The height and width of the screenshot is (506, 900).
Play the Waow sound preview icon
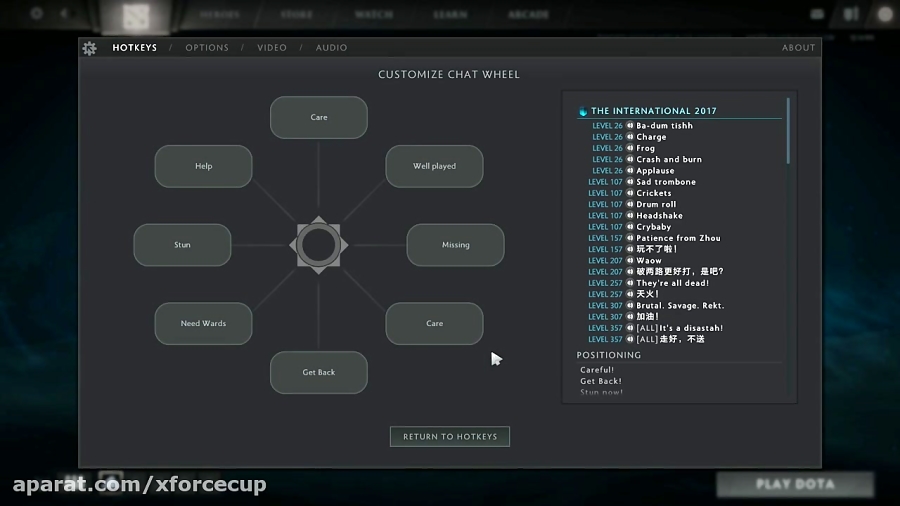click(x=630, y=260)
